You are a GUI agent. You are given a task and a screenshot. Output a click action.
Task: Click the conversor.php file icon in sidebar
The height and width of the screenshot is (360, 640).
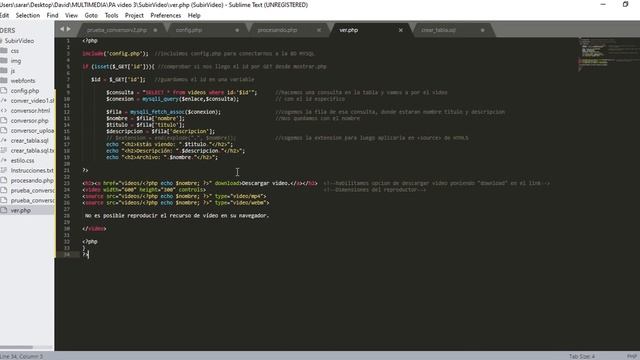pyautogui.click(x=4, y=120)
